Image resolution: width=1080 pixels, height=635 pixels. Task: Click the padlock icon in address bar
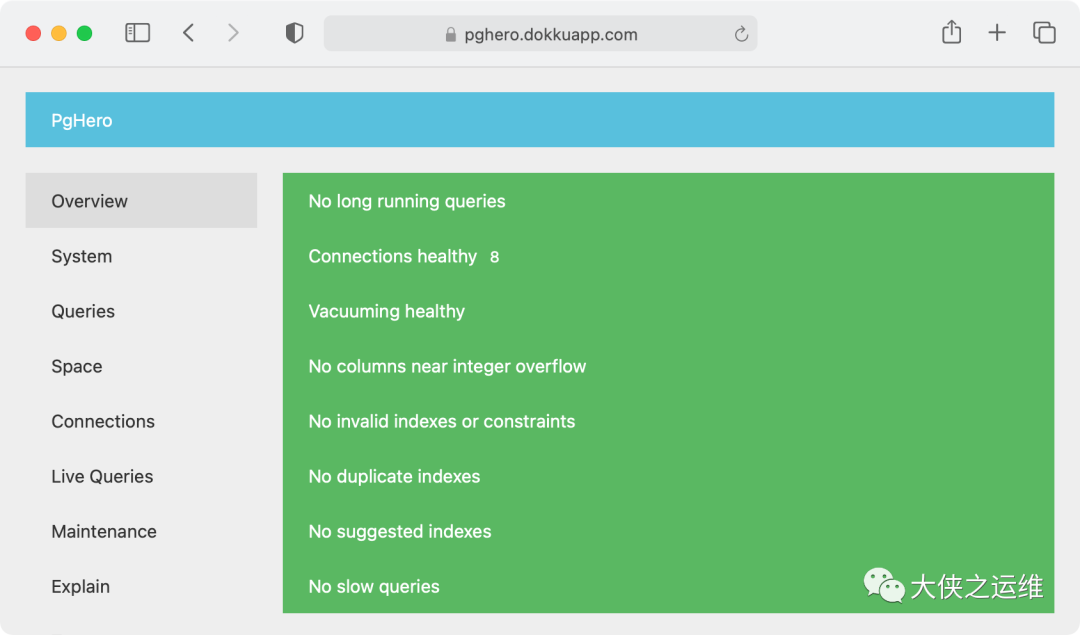coord(450,34)
